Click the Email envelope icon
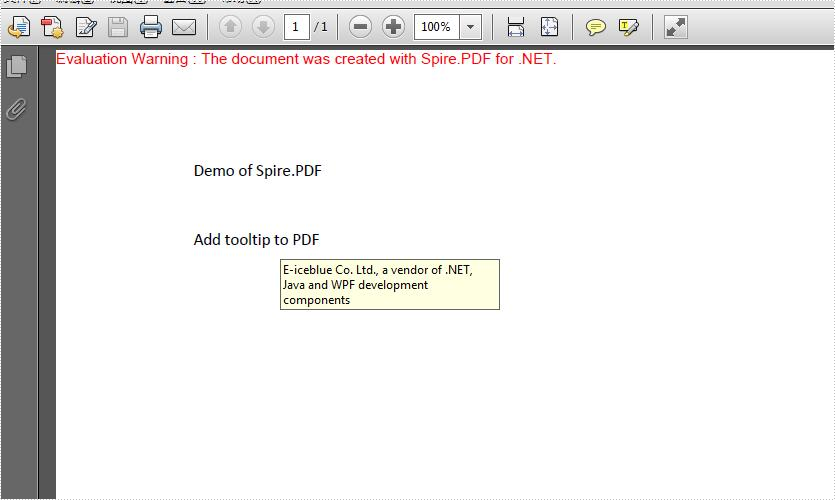Image resolution: width=835 pixels, height=500 pixels. point(184,27)
